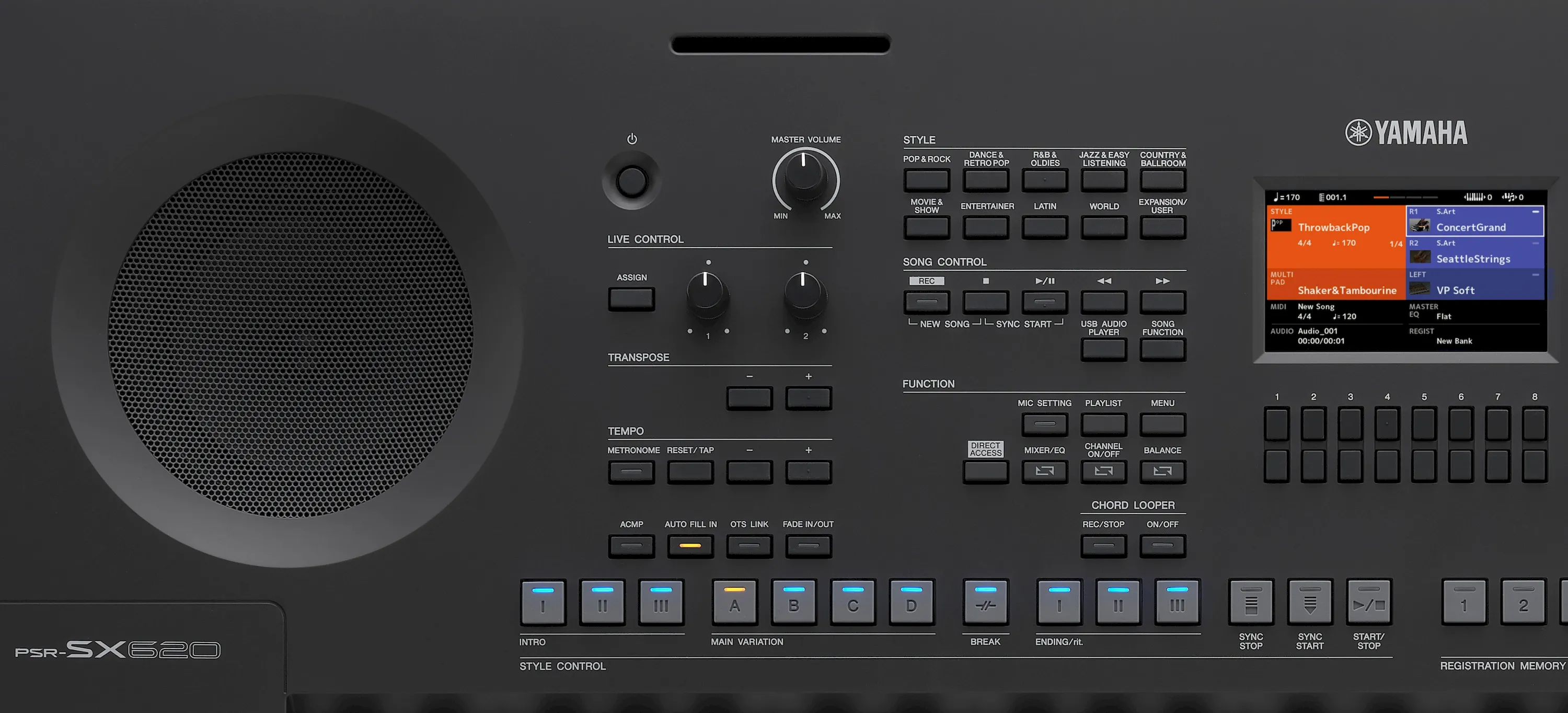The image size is (1568, 713).
Task: Select Main Variation A
Action: click(735, 602)
